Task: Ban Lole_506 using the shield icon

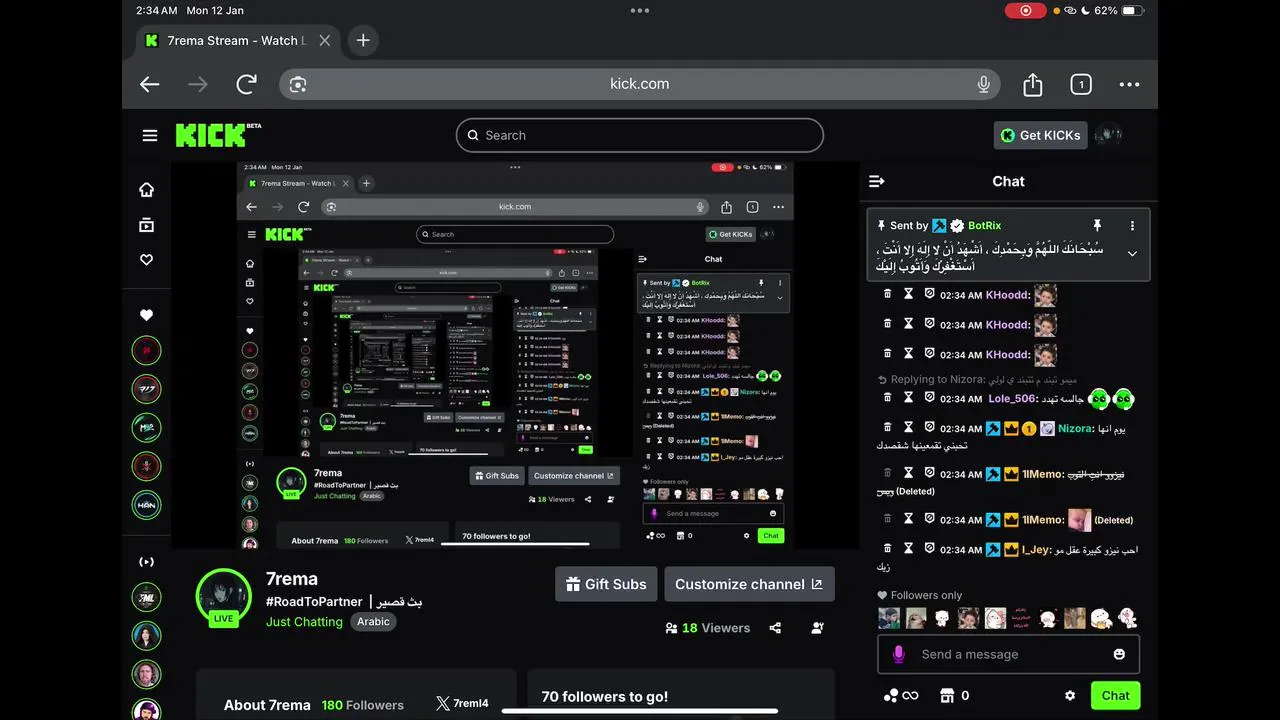Action: tap(929, 398)
